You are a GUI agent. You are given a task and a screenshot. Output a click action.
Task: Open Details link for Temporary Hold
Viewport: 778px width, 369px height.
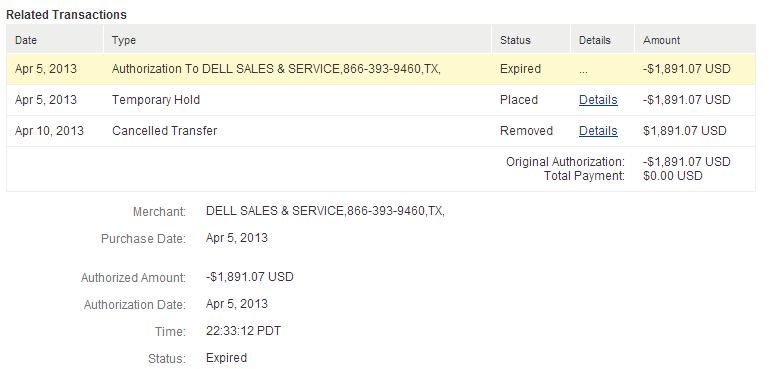point(598,100)
